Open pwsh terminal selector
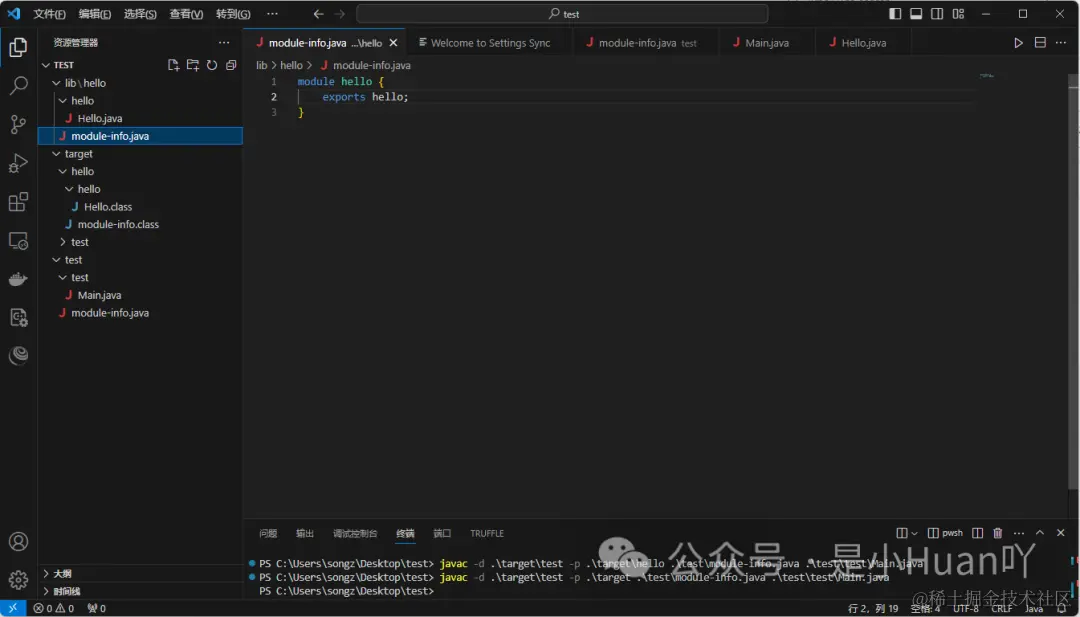Viewport: 1080px width, 617px height. point(946,533)
